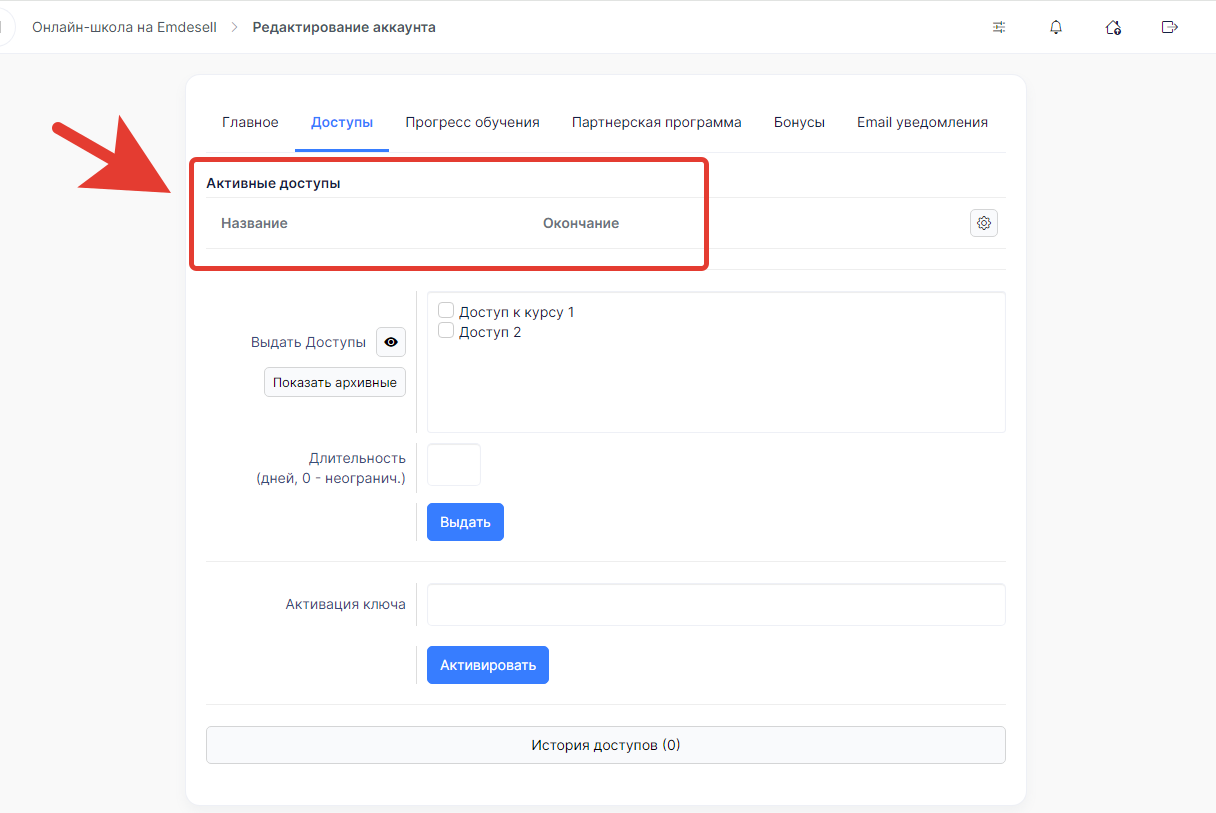1216x813 pixels.
Task: Focus the Длительность days input field
Action: coord(454,465)
